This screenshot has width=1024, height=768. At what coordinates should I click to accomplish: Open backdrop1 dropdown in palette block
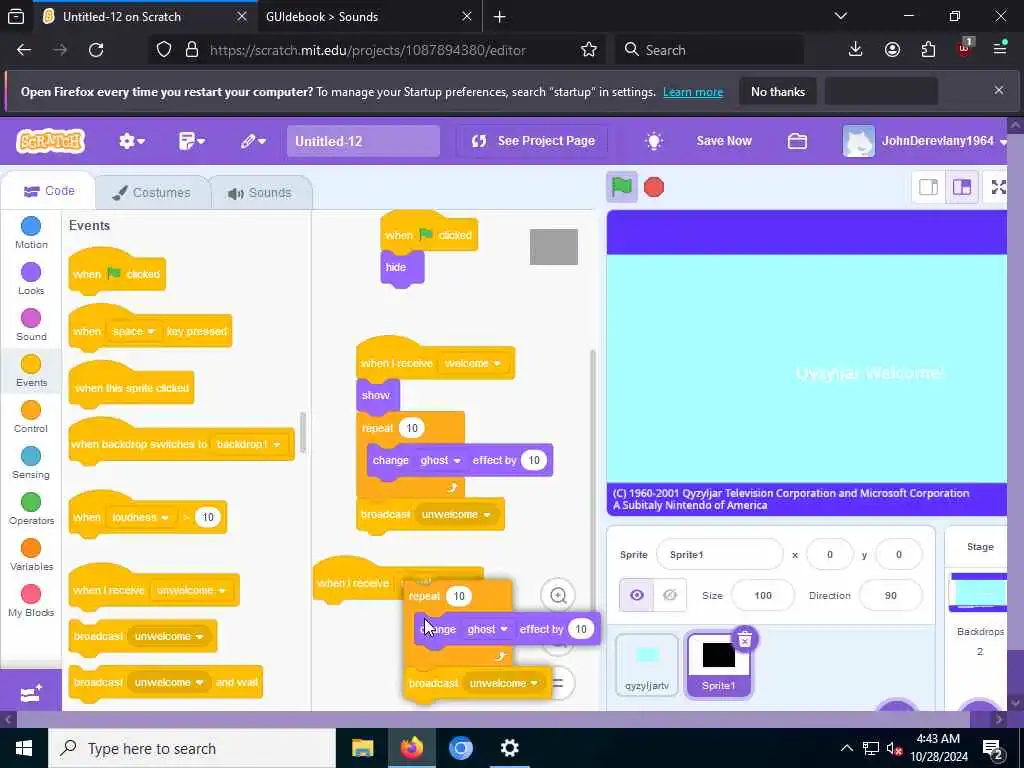249,444
